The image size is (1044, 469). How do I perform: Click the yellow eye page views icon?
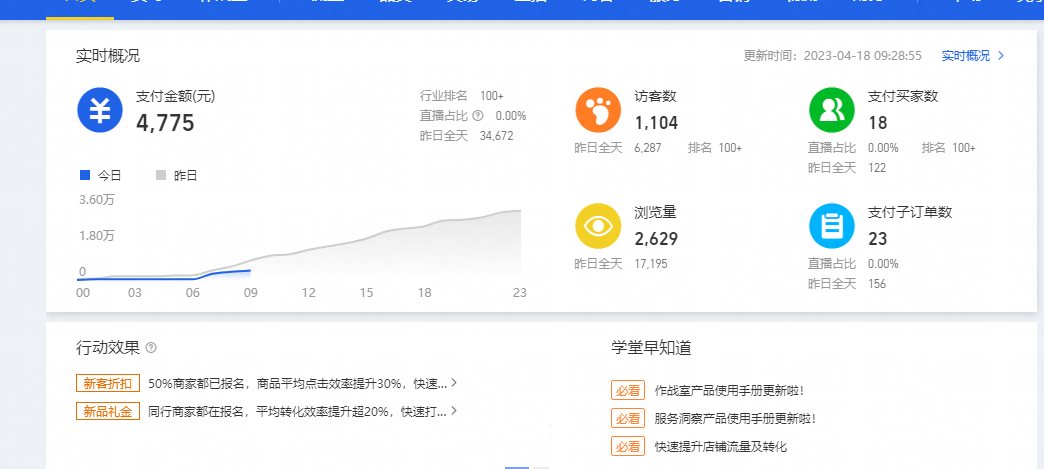pyautogui.click(x=599, y=226)
